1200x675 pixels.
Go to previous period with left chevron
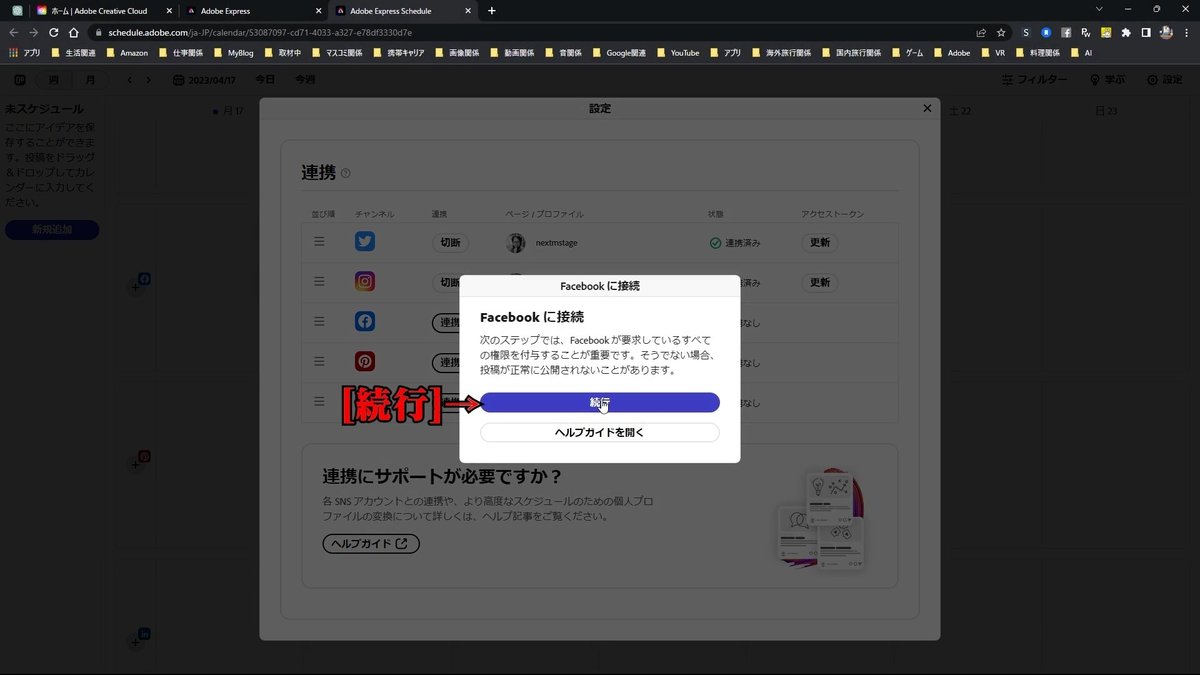pos(130,80)
